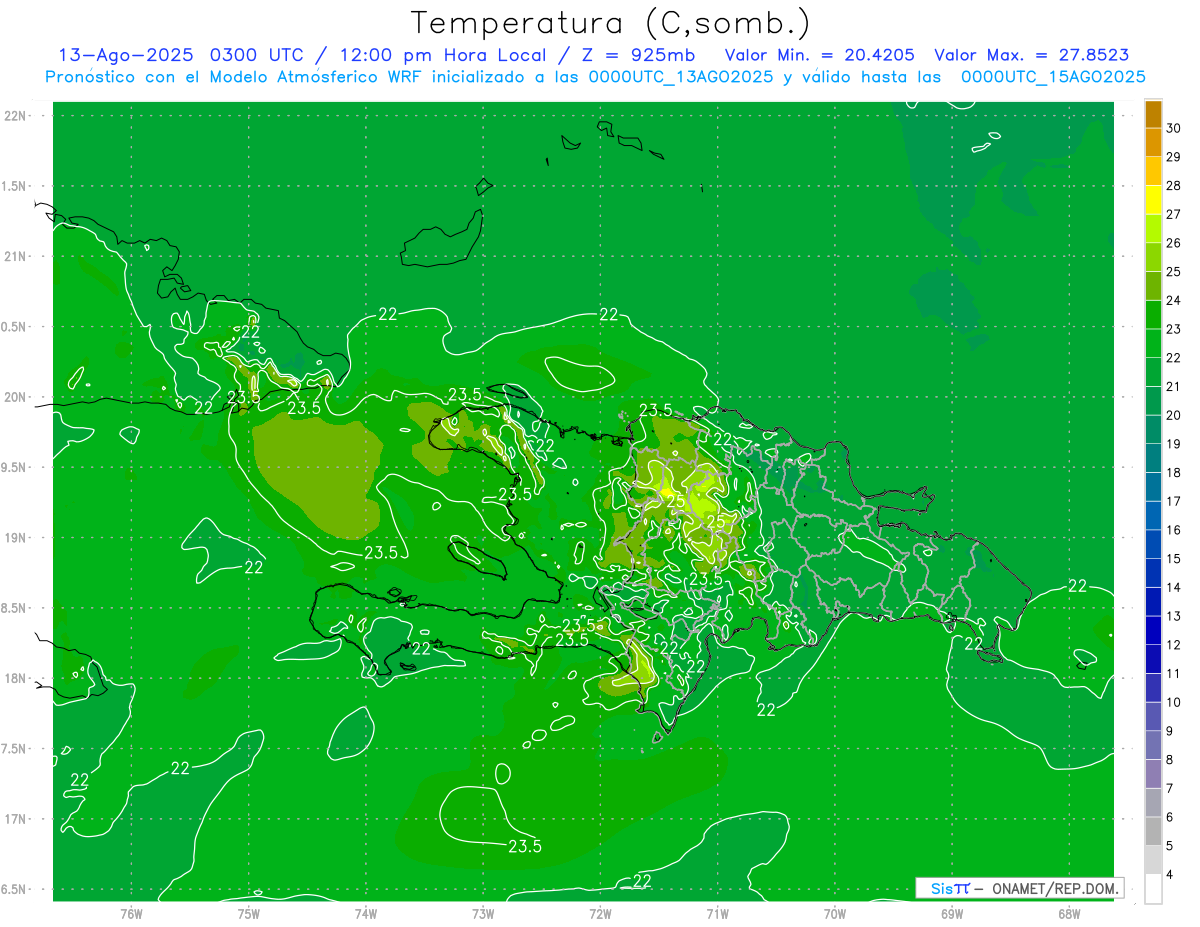Click the "20N" latitude axis label
The width and height of the screenshot is (1200, 927).
click(17, 397)
